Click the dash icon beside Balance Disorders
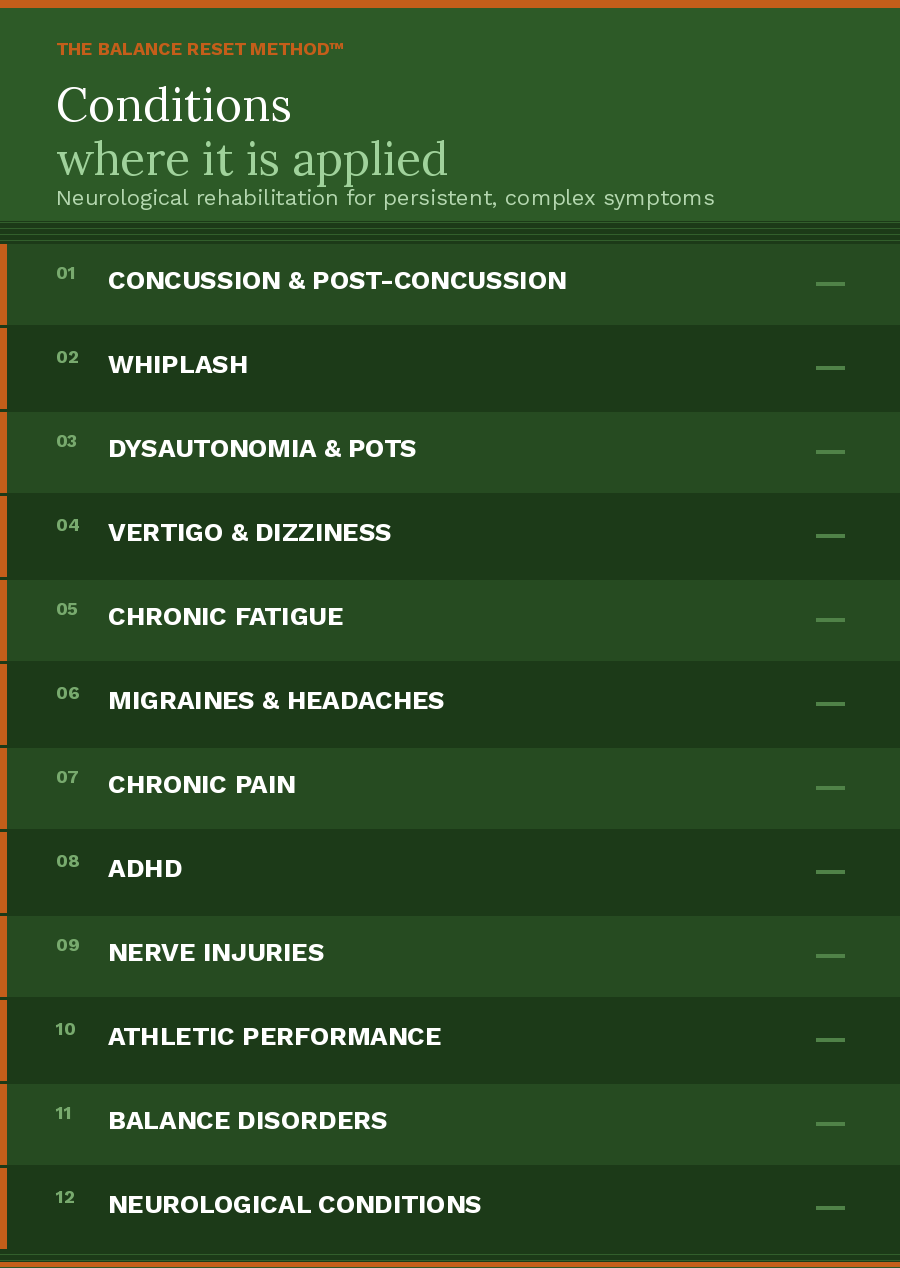900x1268 pixels. [830, 1124]
